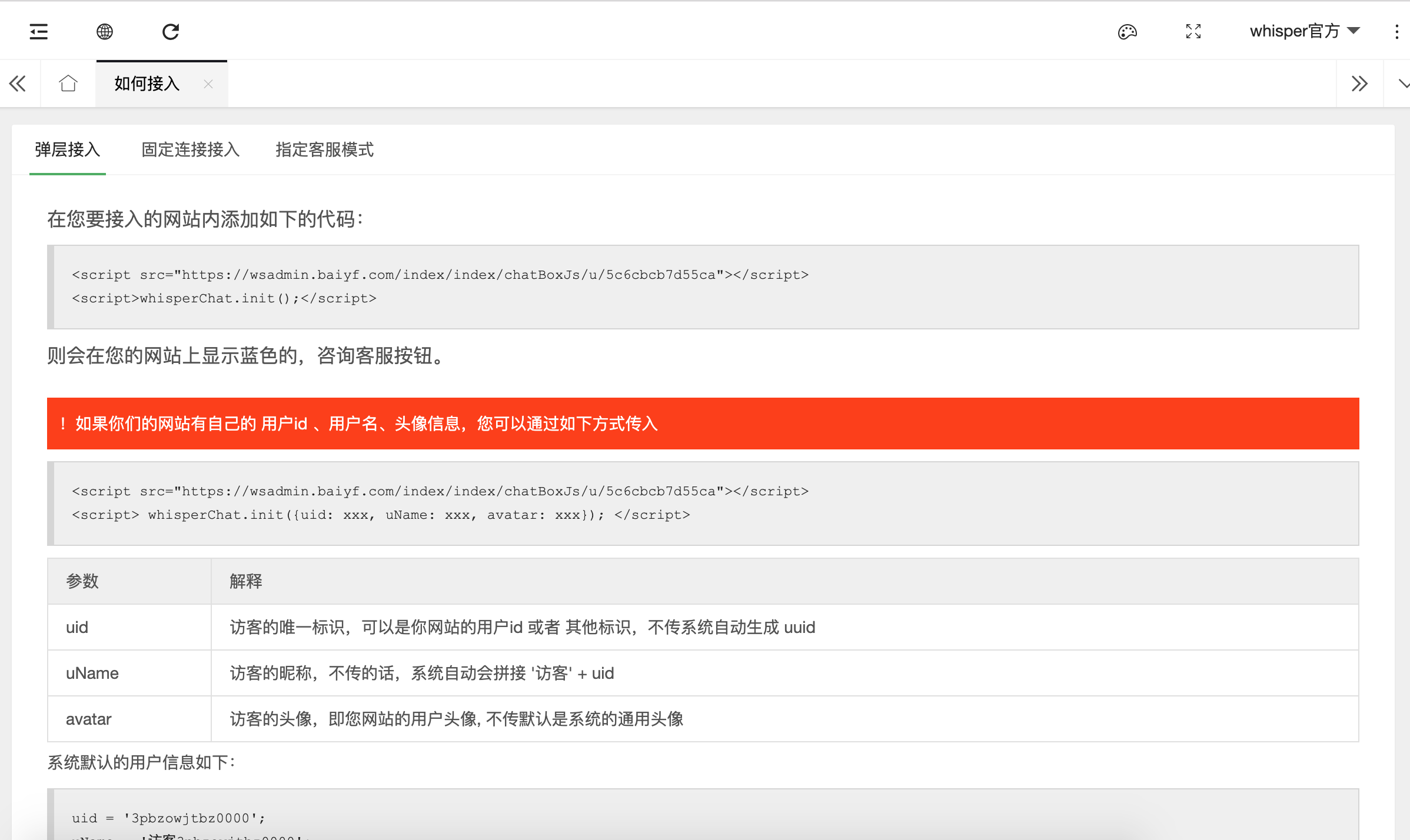Open the website via the globe icon
Viewport: 1410px width, 840px height.
coord(105,31)
